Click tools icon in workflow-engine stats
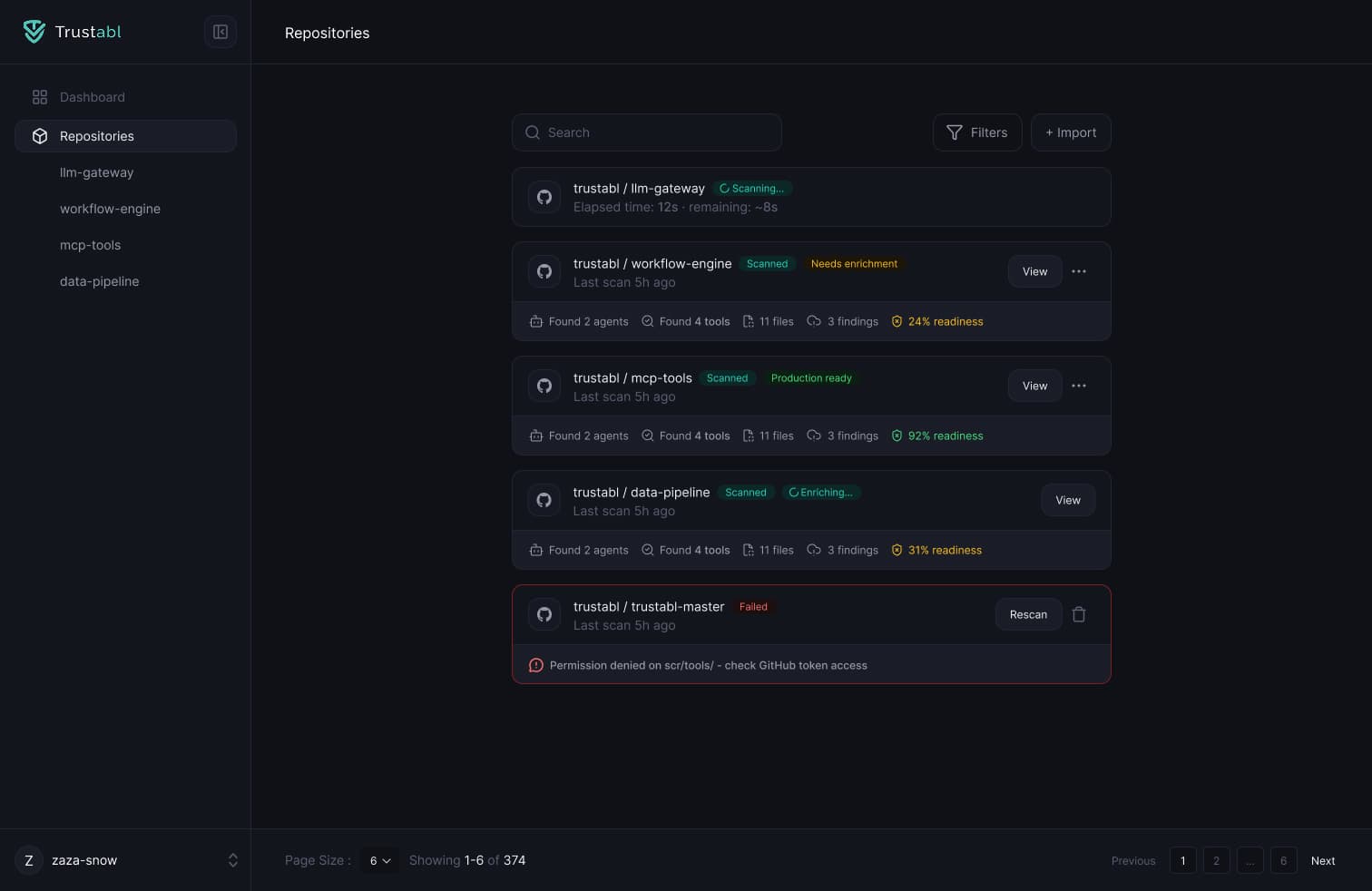1372x891 pixels. tap(647, 321)
